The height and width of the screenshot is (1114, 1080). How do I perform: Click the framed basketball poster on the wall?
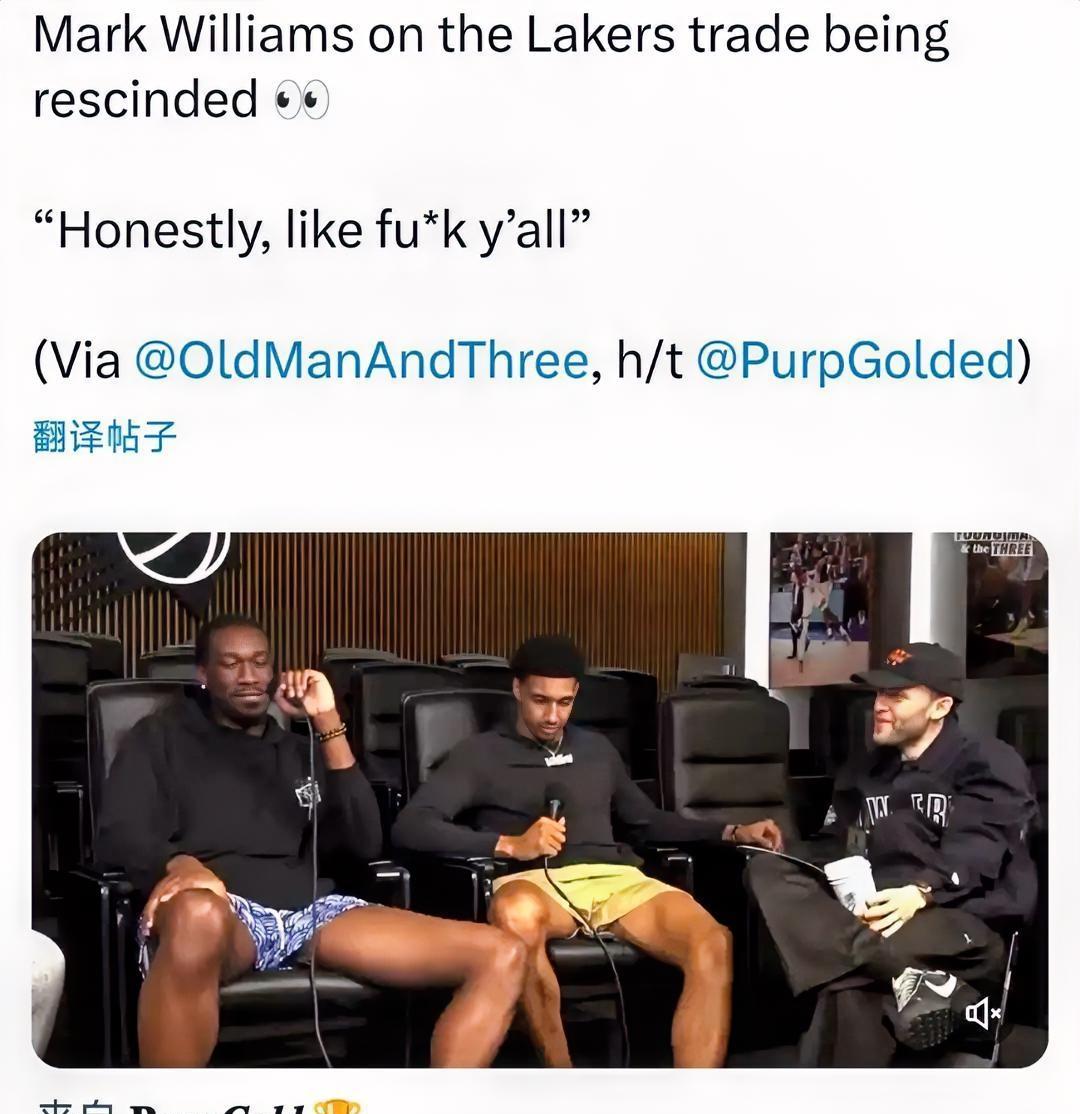pos(823,607)
